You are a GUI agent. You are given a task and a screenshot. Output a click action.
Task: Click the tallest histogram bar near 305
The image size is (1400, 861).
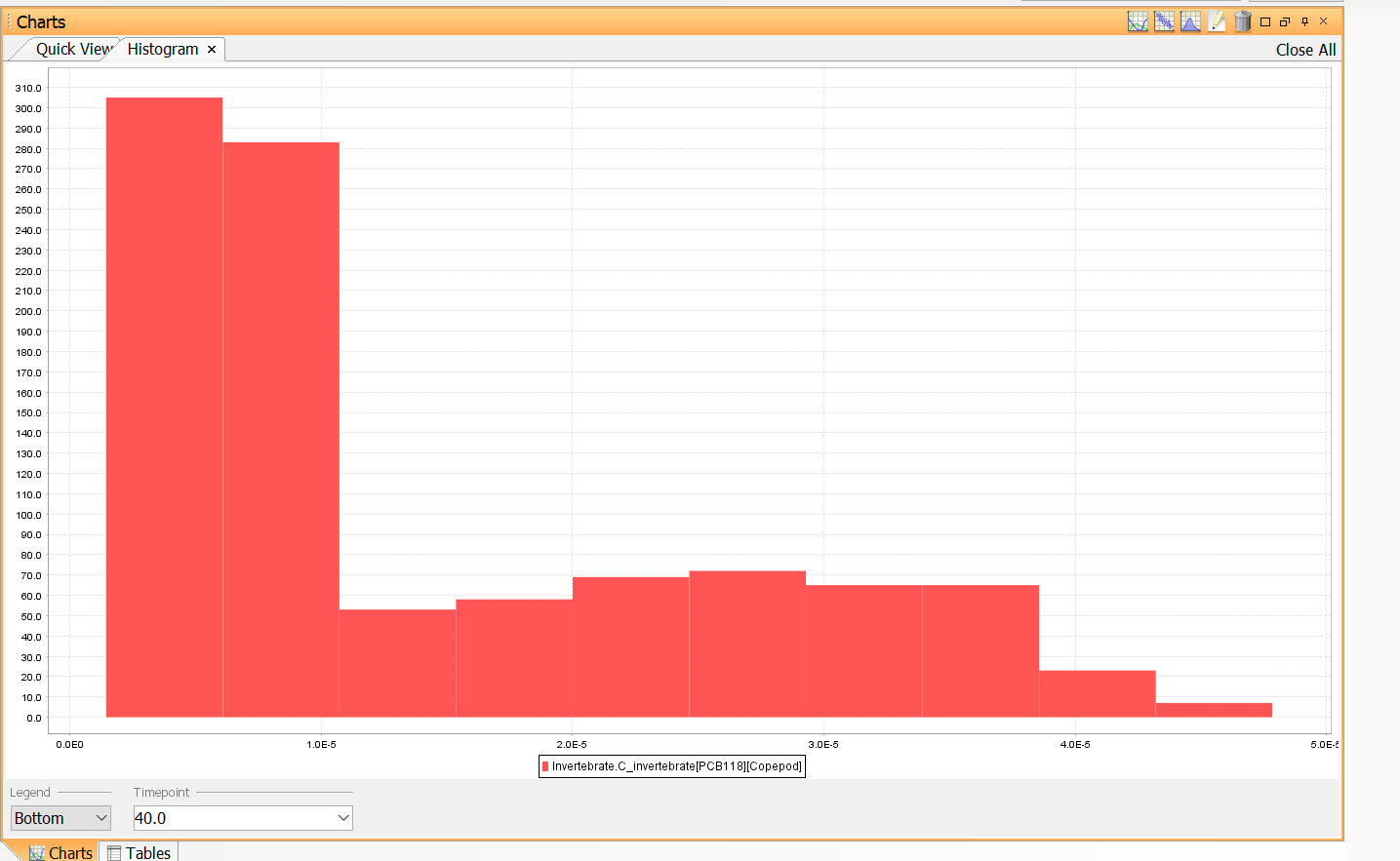click(x=164, y=408)
